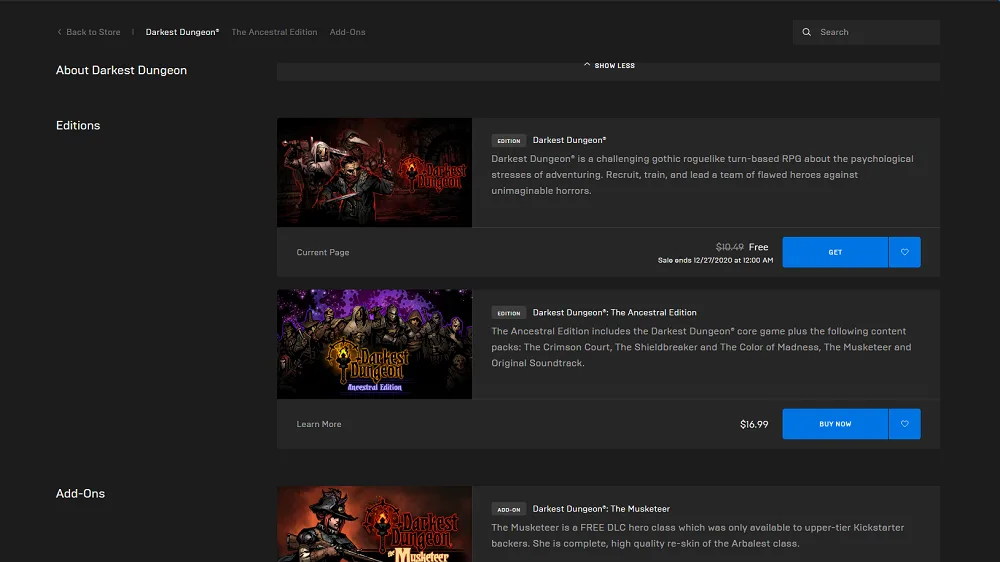This screenshot has width=1000, height=562.
Task: Add Ancestral Edition to wishlist heart icon
Action: [904, 424]
